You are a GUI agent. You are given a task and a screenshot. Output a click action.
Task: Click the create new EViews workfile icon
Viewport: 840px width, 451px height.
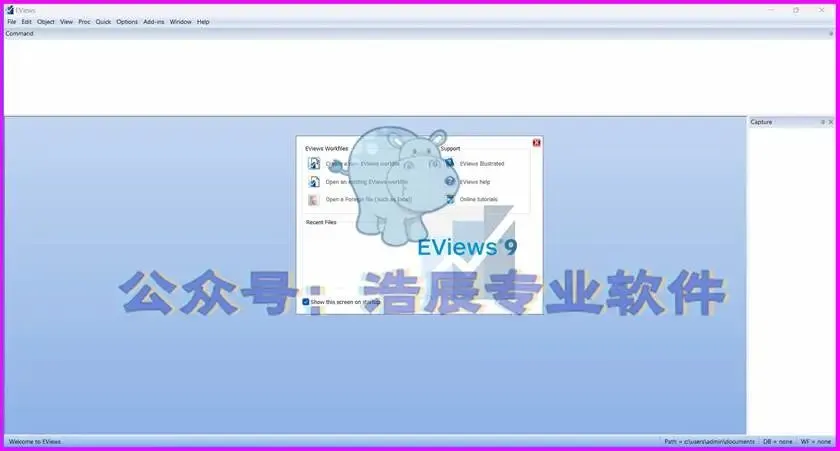coord(314,163)
